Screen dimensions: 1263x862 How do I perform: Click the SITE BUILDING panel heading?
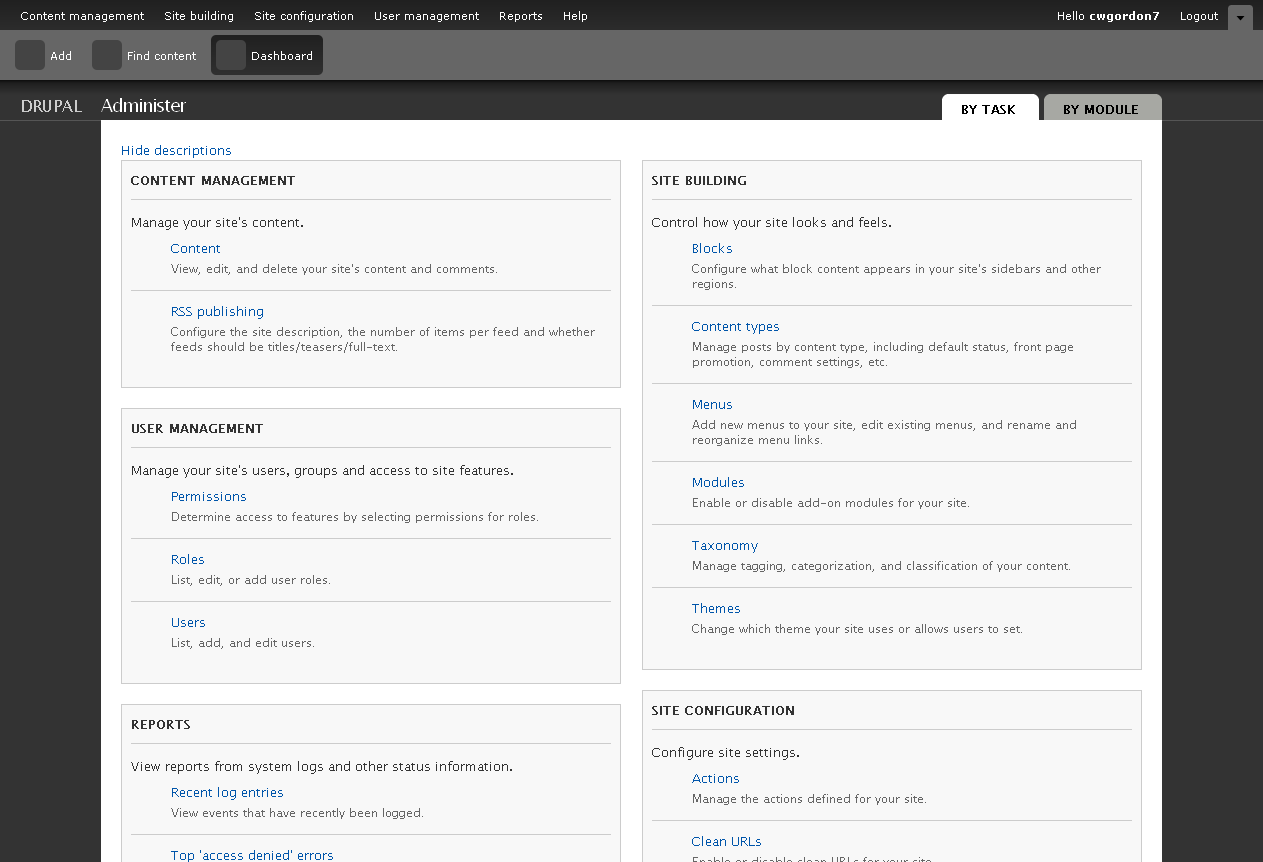click(x=699, y=181)
